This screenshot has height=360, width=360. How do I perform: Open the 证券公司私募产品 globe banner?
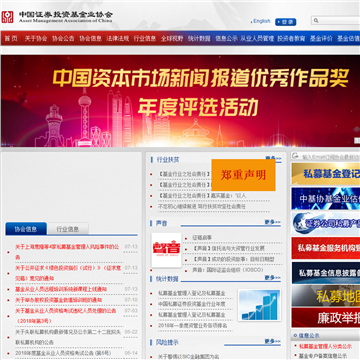pyautogui.click(x=326, y=223)
